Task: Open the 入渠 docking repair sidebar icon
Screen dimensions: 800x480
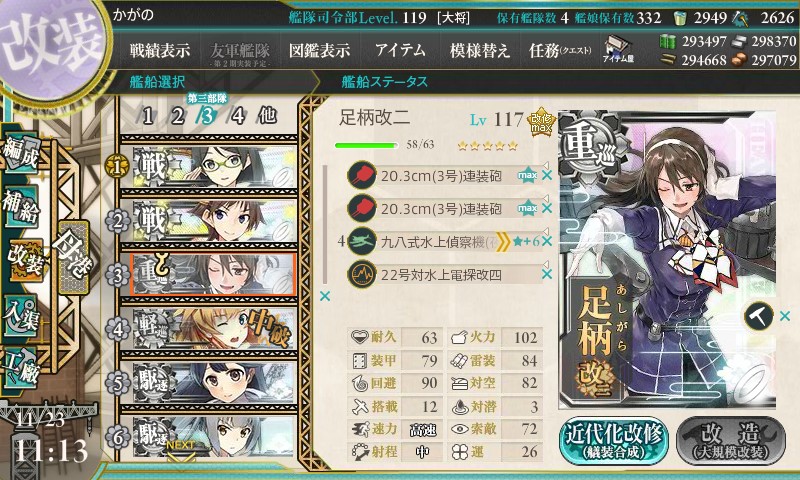Action: click(21, 316)
